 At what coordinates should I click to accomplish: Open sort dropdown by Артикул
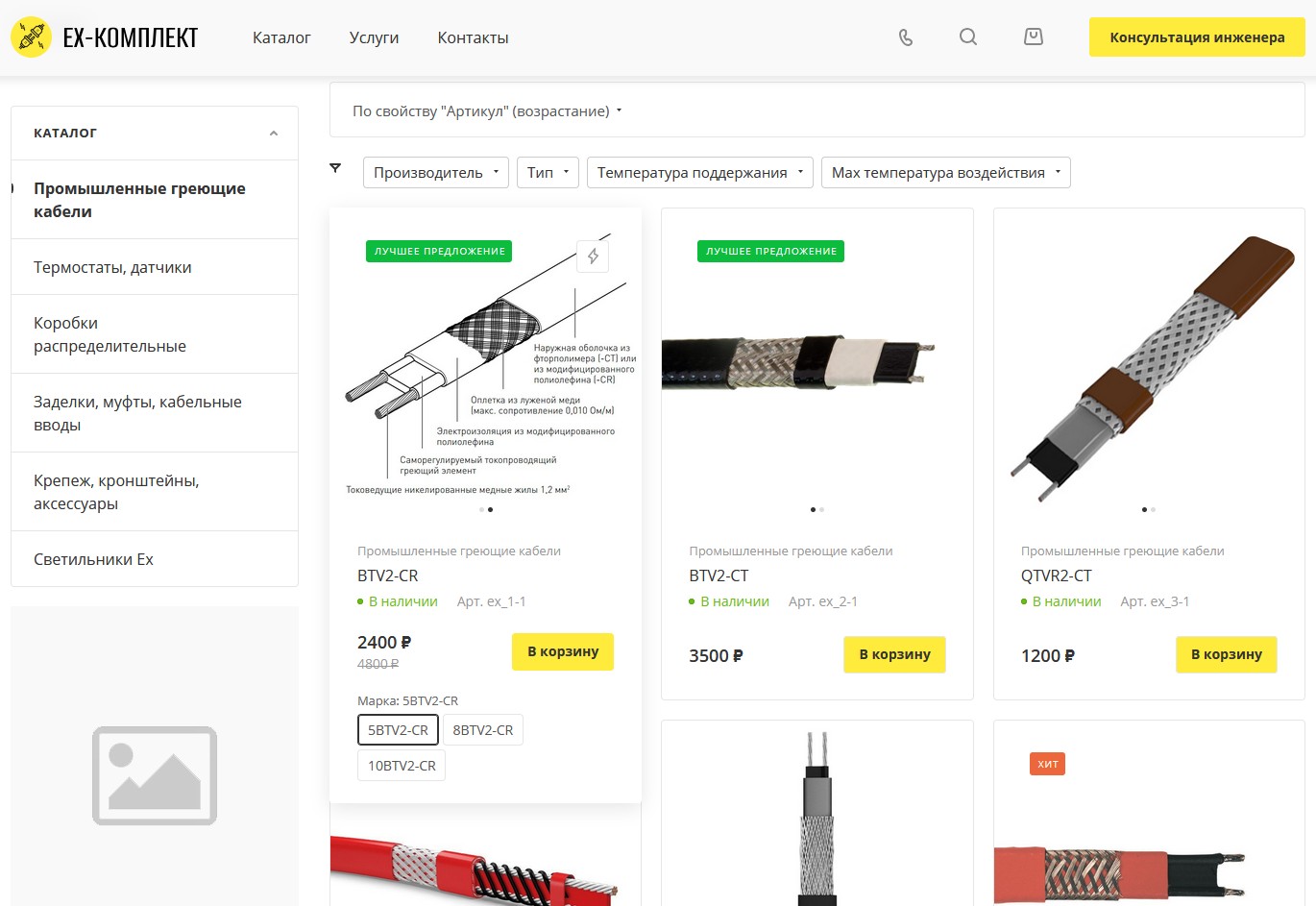pyautogui.click(x=487, y=111)
